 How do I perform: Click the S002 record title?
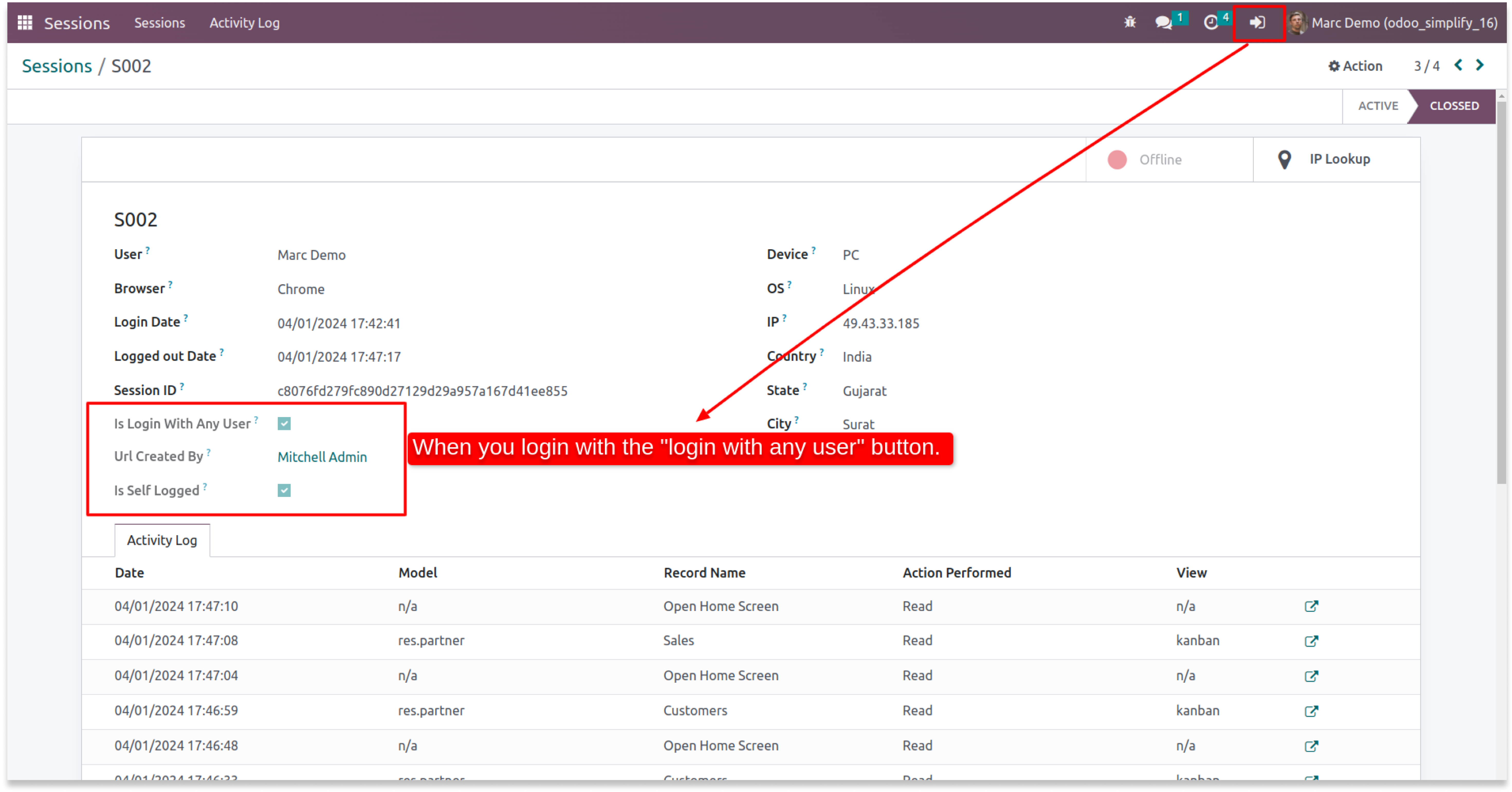point(136,220)
